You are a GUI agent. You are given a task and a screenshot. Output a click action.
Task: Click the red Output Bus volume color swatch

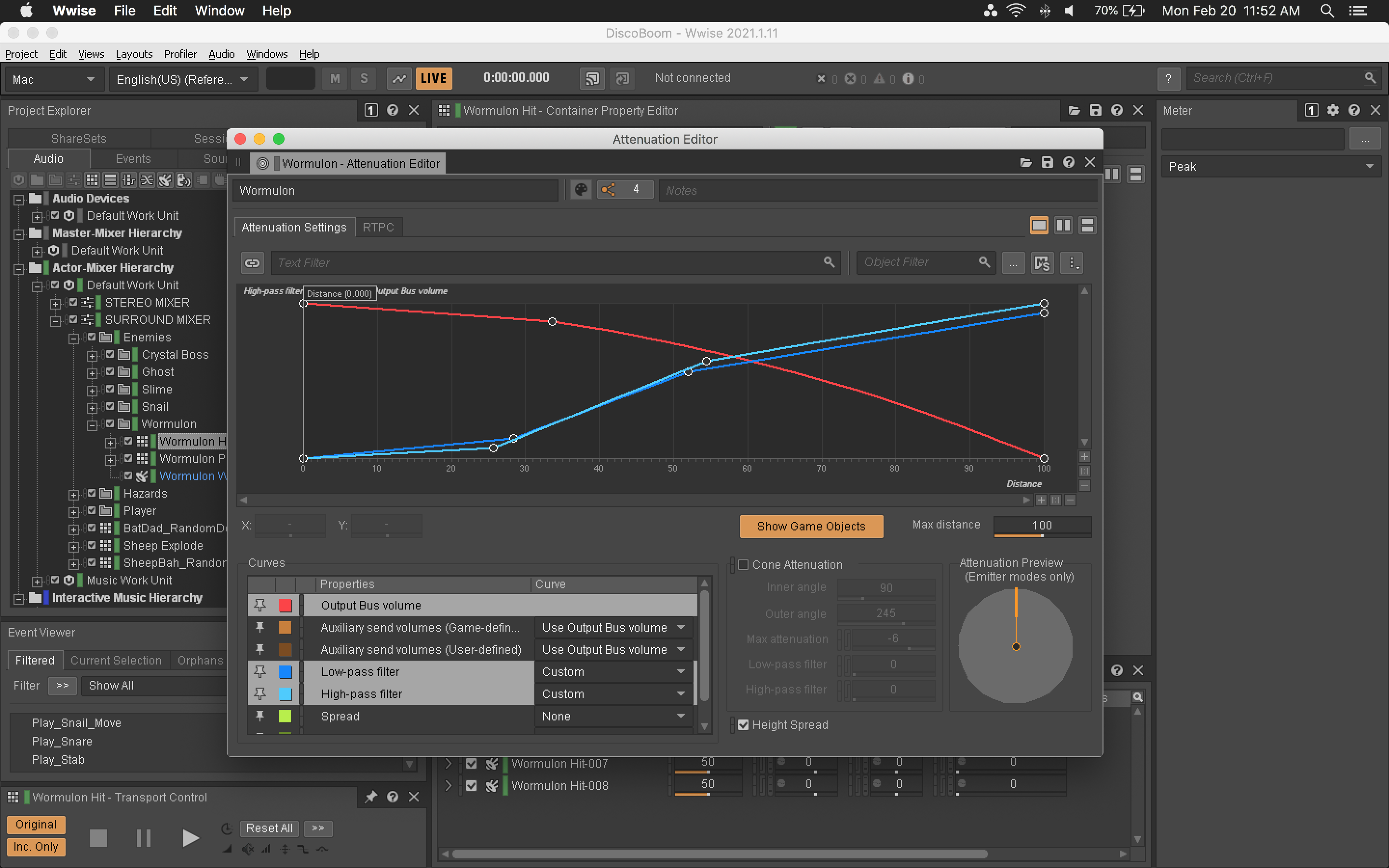(x=285, y=605)
